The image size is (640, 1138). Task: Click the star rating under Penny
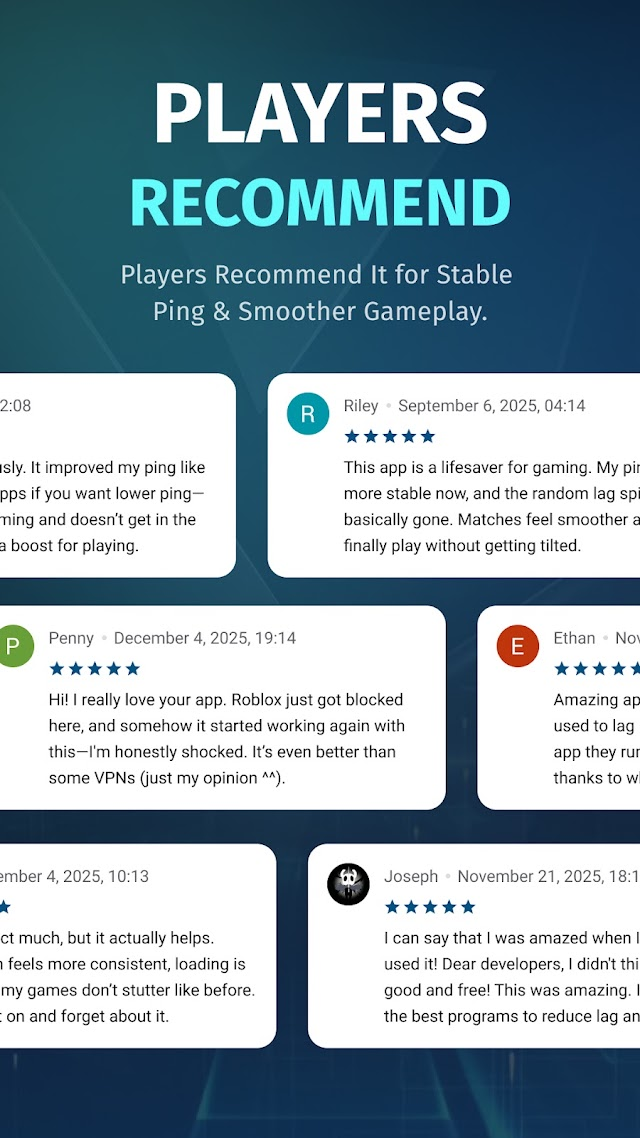point(94,668)
